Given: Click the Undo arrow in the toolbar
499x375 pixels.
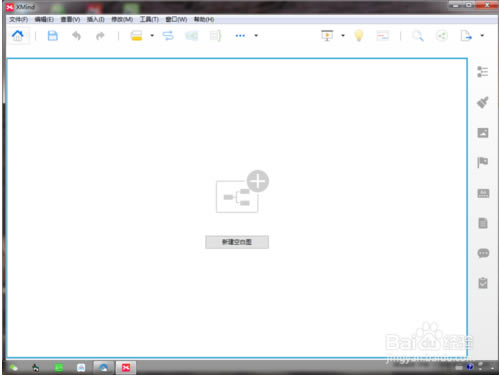Looking at the screenshot, I should pos(77,36).
